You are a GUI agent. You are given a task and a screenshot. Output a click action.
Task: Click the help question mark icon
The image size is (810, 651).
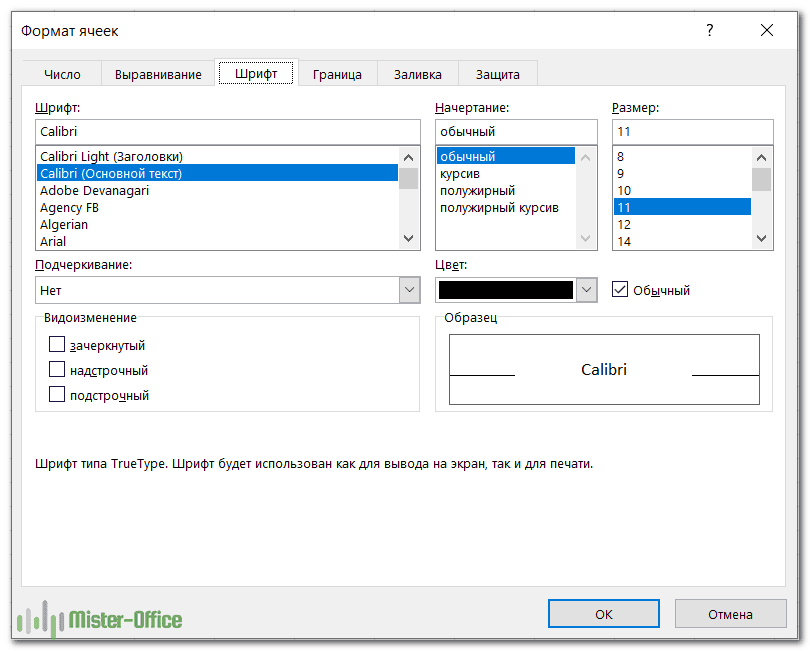click(x=710, y=31)
